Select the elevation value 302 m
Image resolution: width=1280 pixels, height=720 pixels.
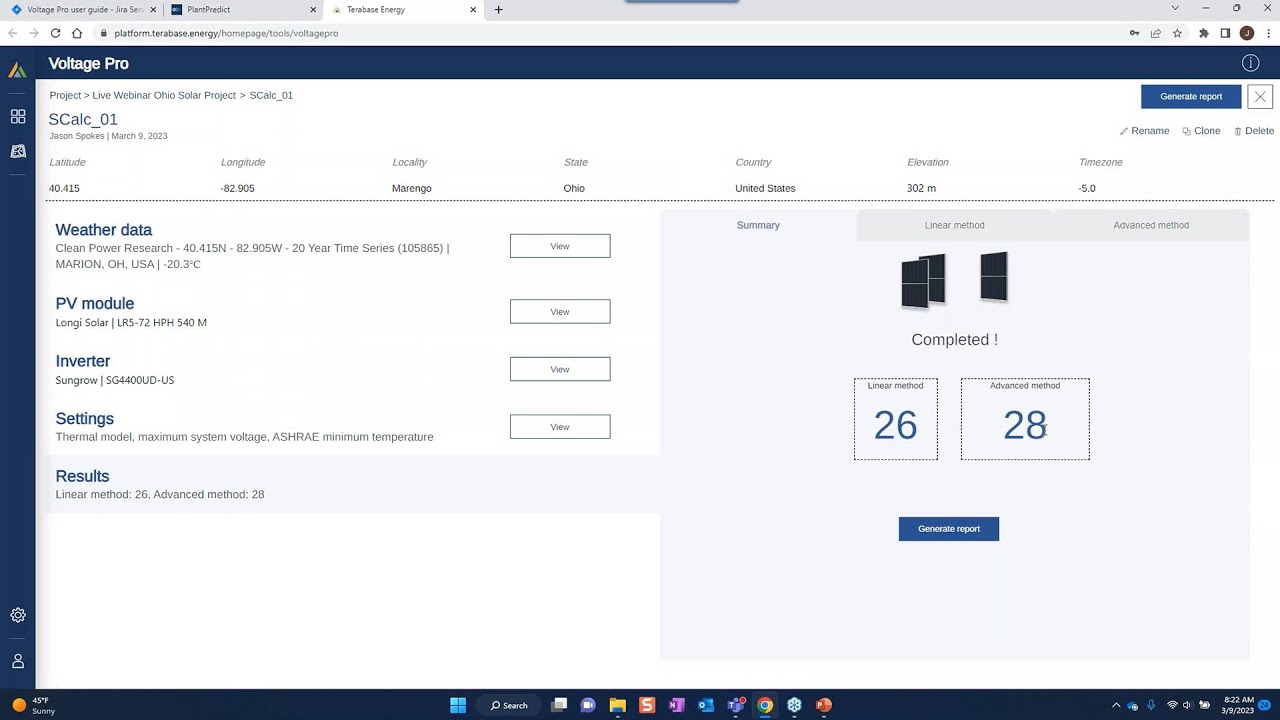tap(921, 188)
